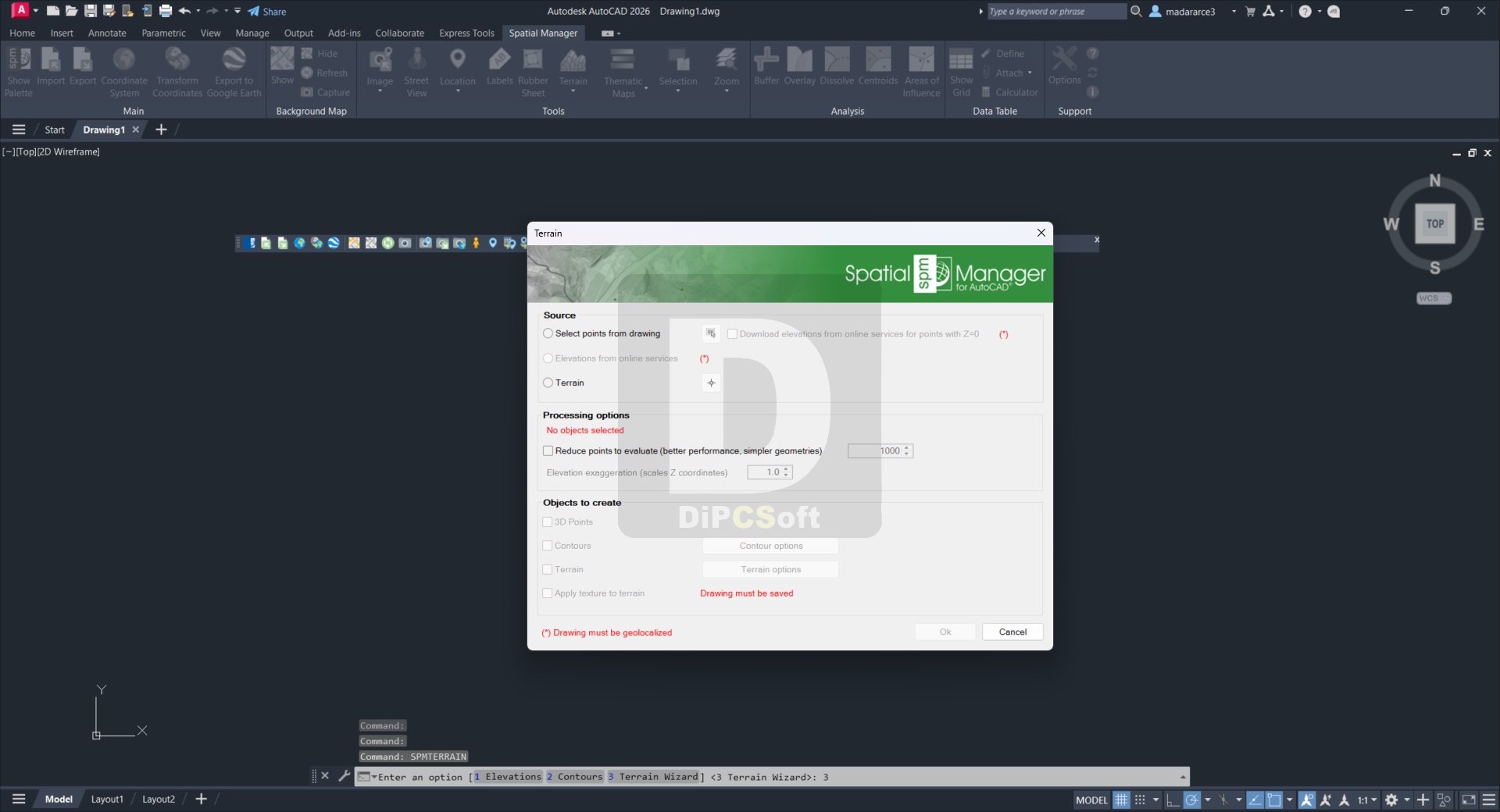The height and width of the screenshot is (812, 1500).
Task: Expand the Zoom tool dropdown
Action: click(727, 91)
